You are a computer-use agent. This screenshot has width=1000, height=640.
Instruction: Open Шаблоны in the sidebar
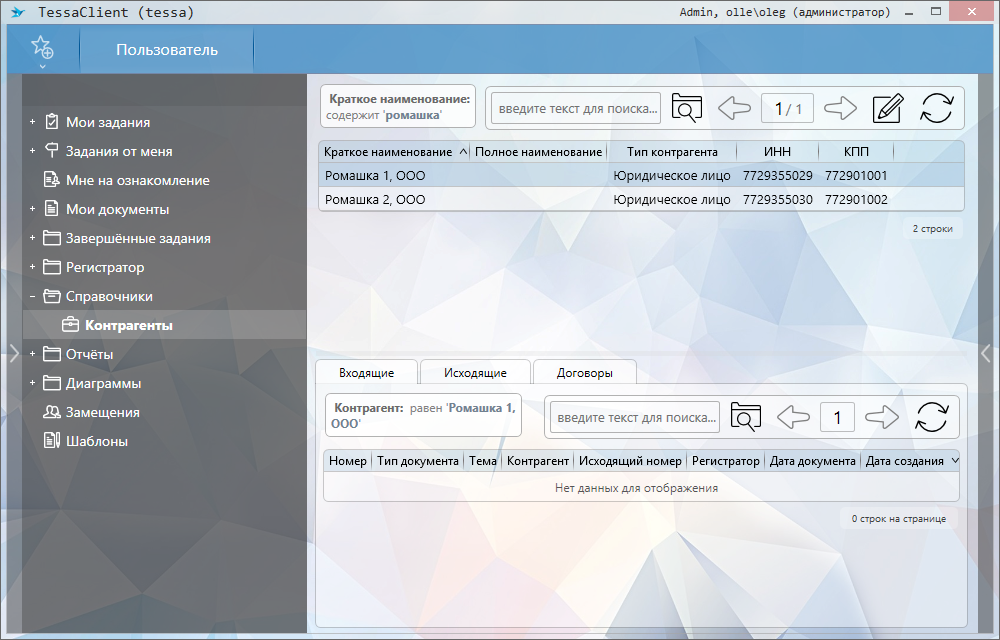[x=96, y=441]
